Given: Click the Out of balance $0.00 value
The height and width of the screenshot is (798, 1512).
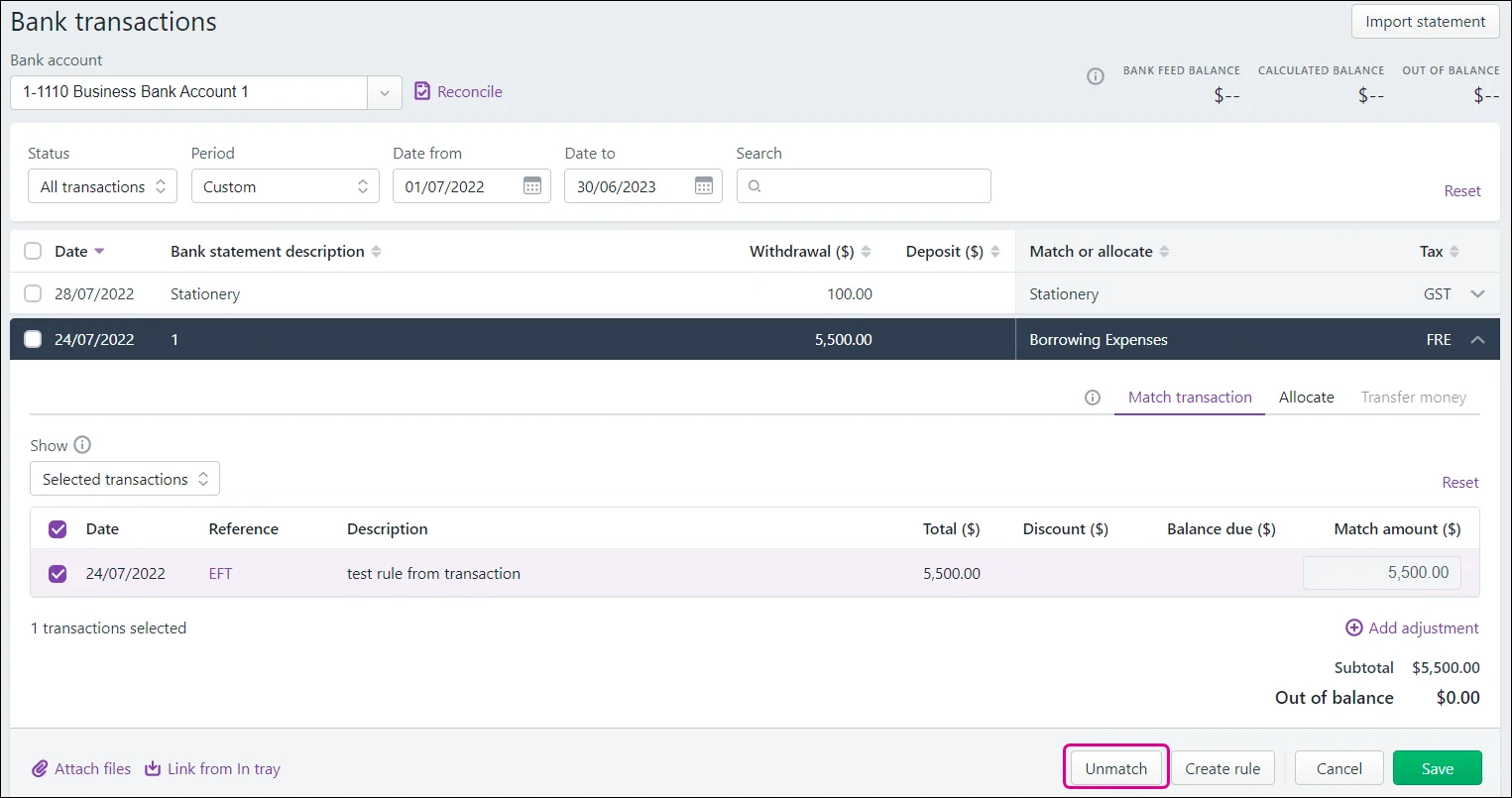Looking at the screenshot, I should pyautogui.click(x=1457, y=698).
